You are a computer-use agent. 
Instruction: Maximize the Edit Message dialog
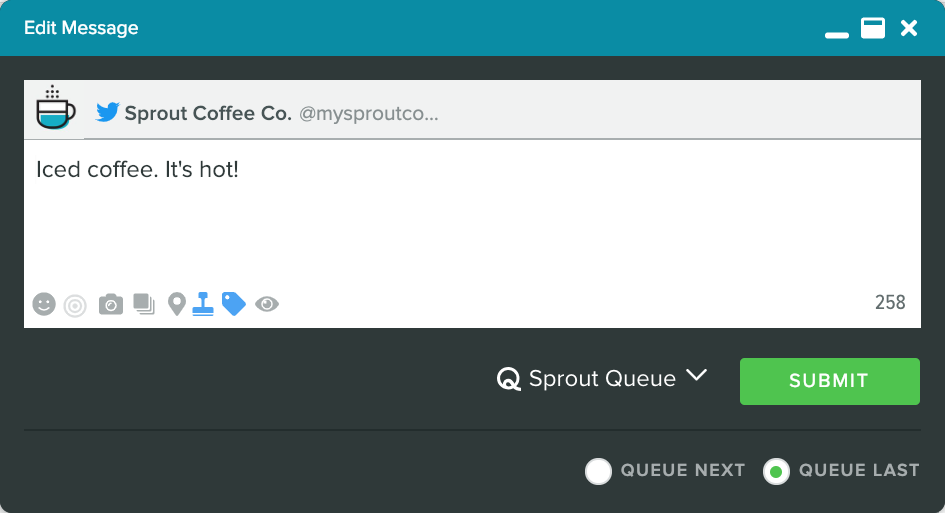873,28
